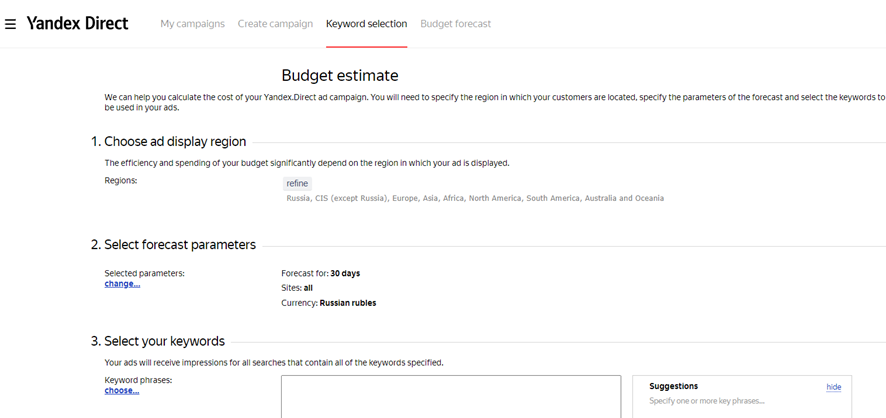Click the Budget estimate page heading
Viewport: 886px width, 418px height.
339,76
